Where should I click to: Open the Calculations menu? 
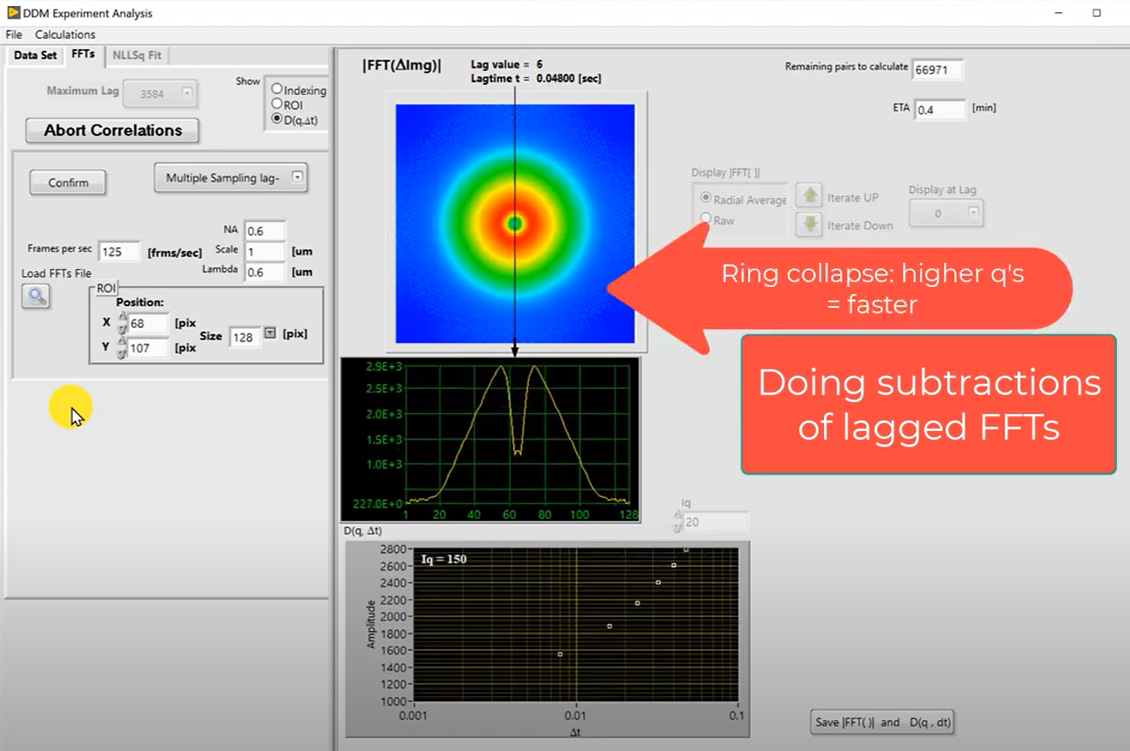(x=65, y=35)
